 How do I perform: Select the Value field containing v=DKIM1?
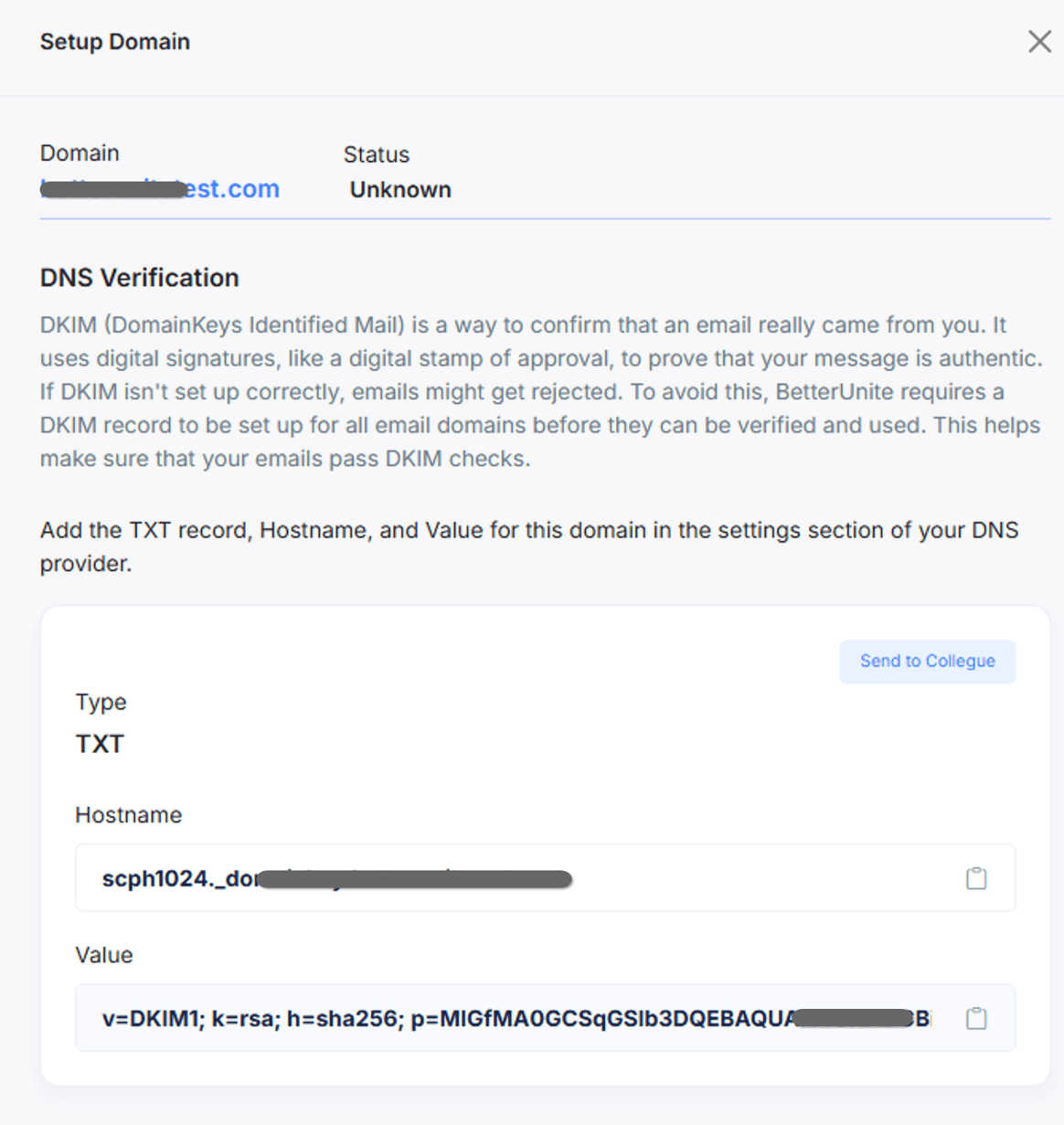click(457, 1017)
